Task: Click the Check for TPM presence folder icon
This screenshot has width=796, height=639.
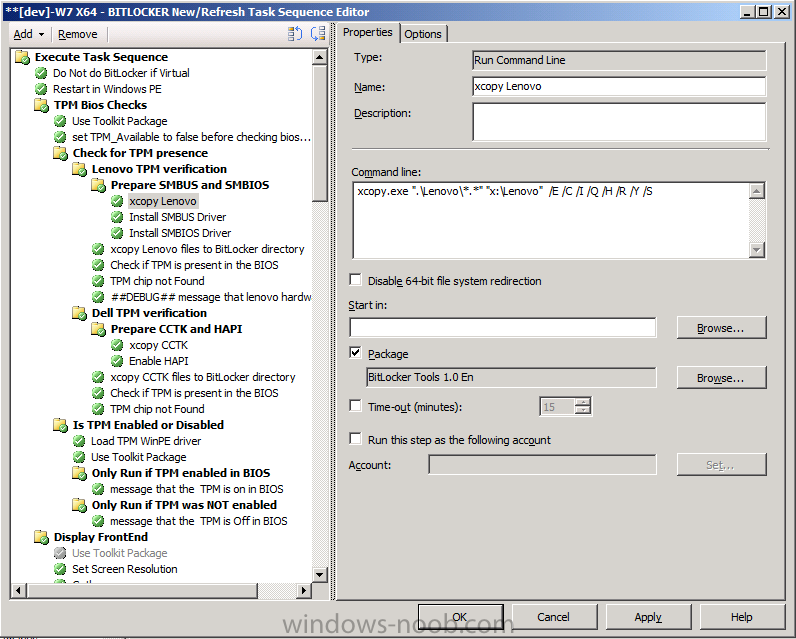Action: click(60, 153)
